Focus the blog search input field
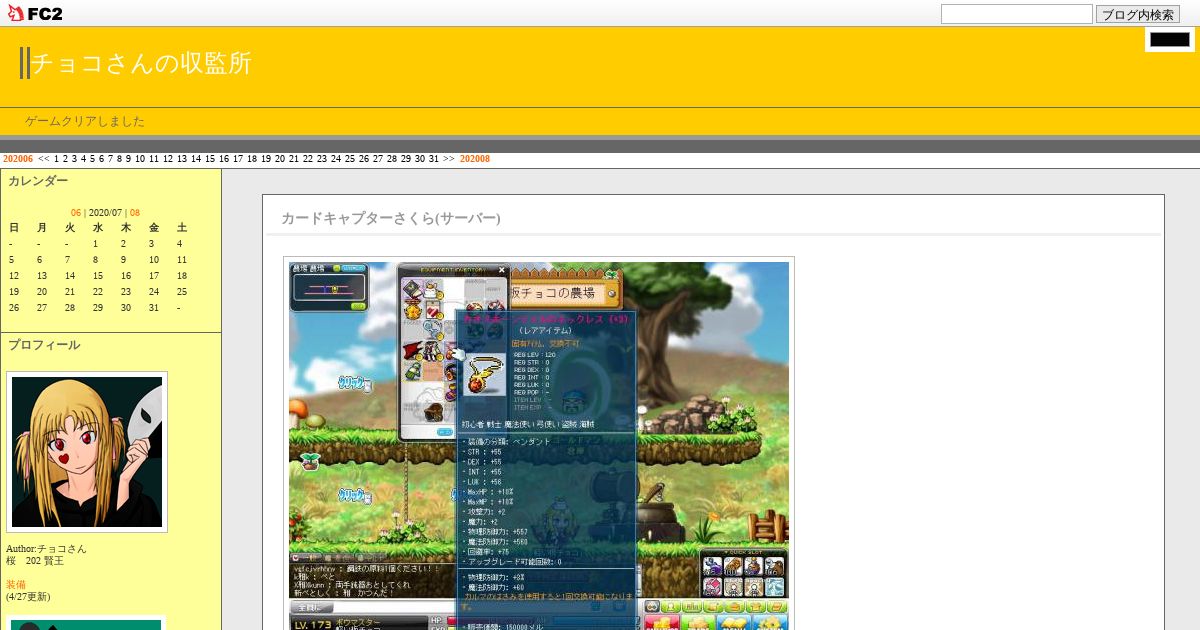 [1016, 14]
